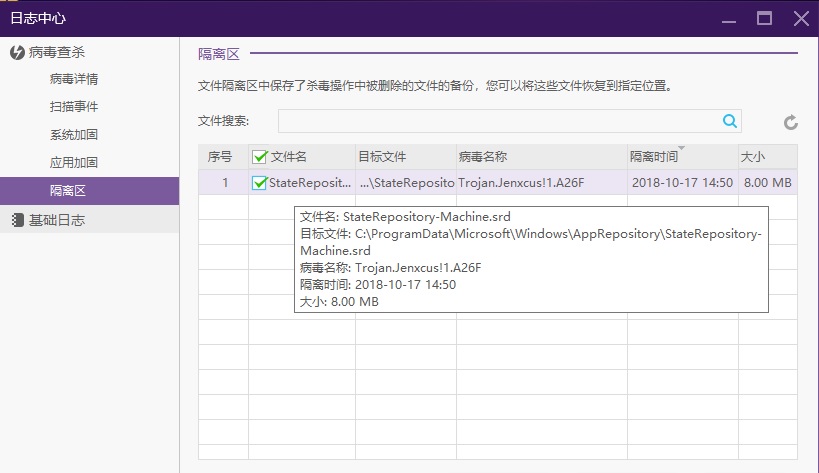Toggle the select-all checkbox in header
Viewport: 819px width, 473px height.
260,157
